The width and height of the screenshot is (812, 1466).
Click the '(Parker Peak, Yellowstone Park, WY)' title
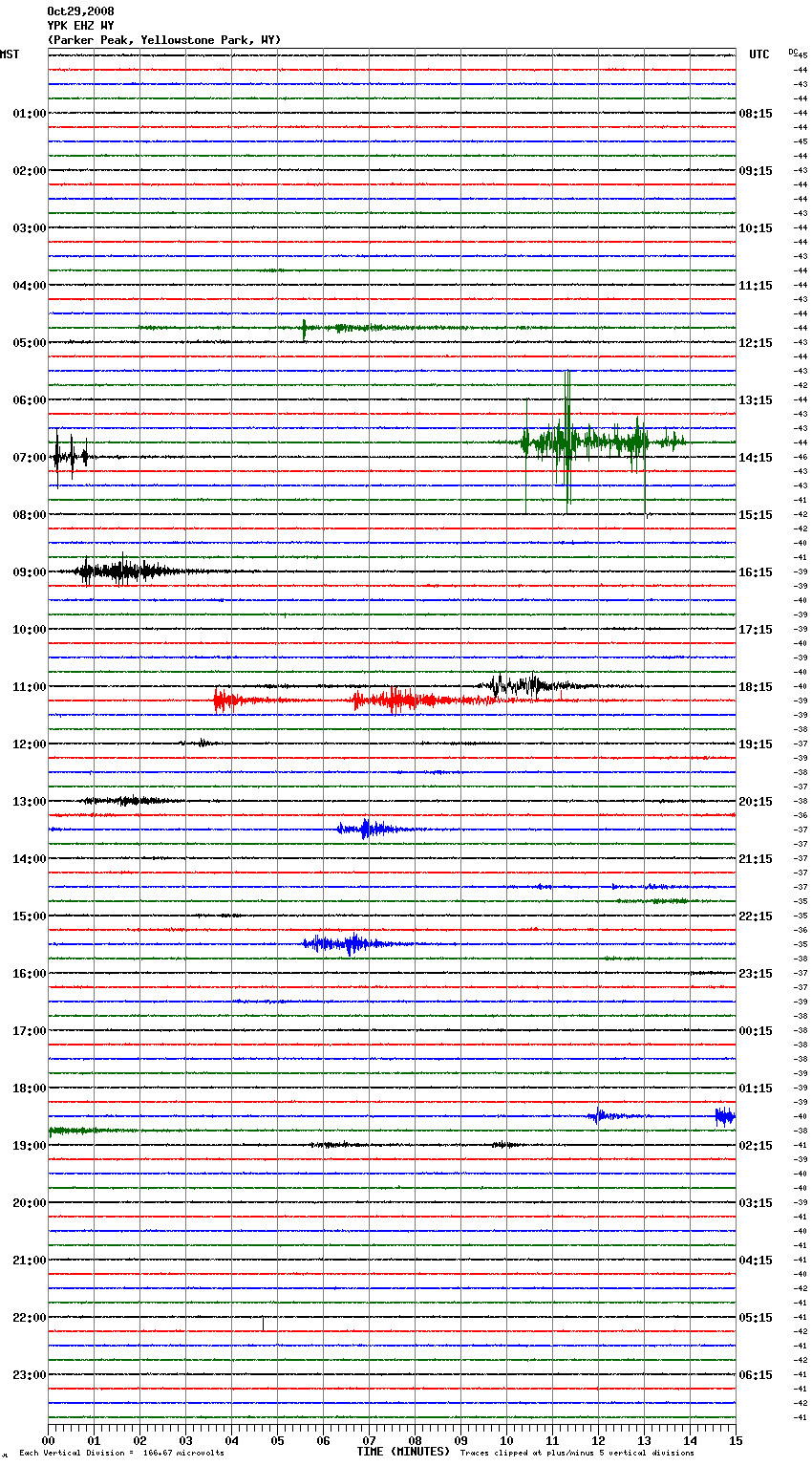click(163, 40)
